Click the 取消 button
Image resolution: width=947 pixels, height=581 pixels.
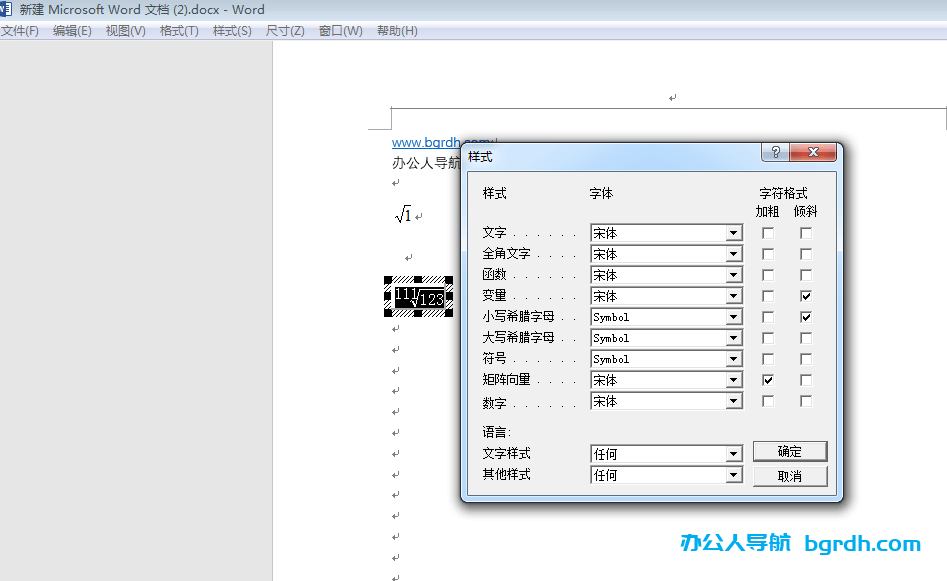(x=789, y=475)
